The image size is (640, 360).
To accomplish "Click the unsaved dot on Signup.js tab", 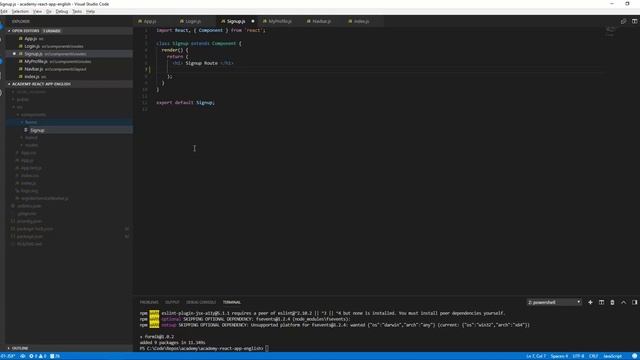I will 253,21.
